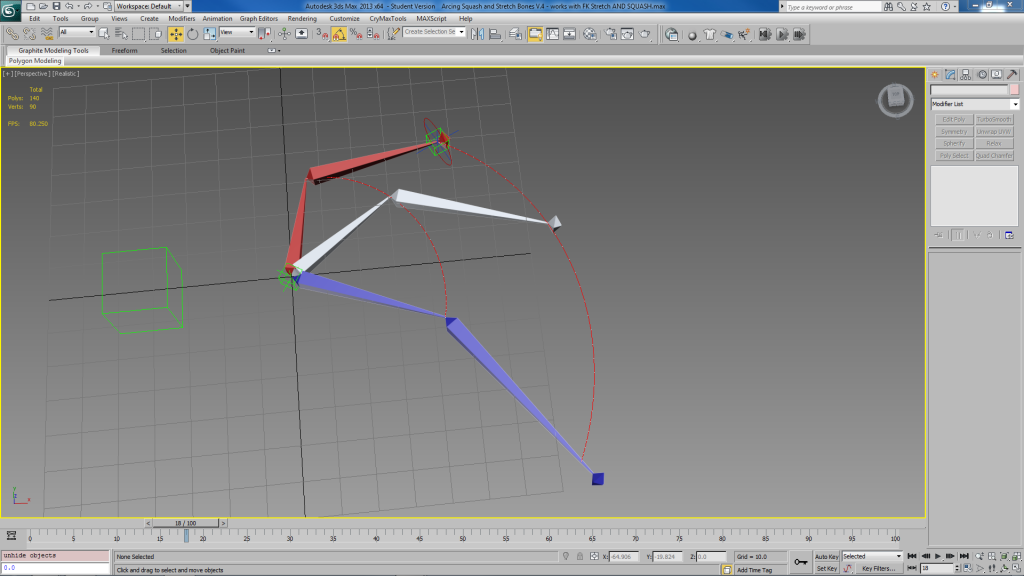Select the Move tool in main toolbar

pos(175,33)
